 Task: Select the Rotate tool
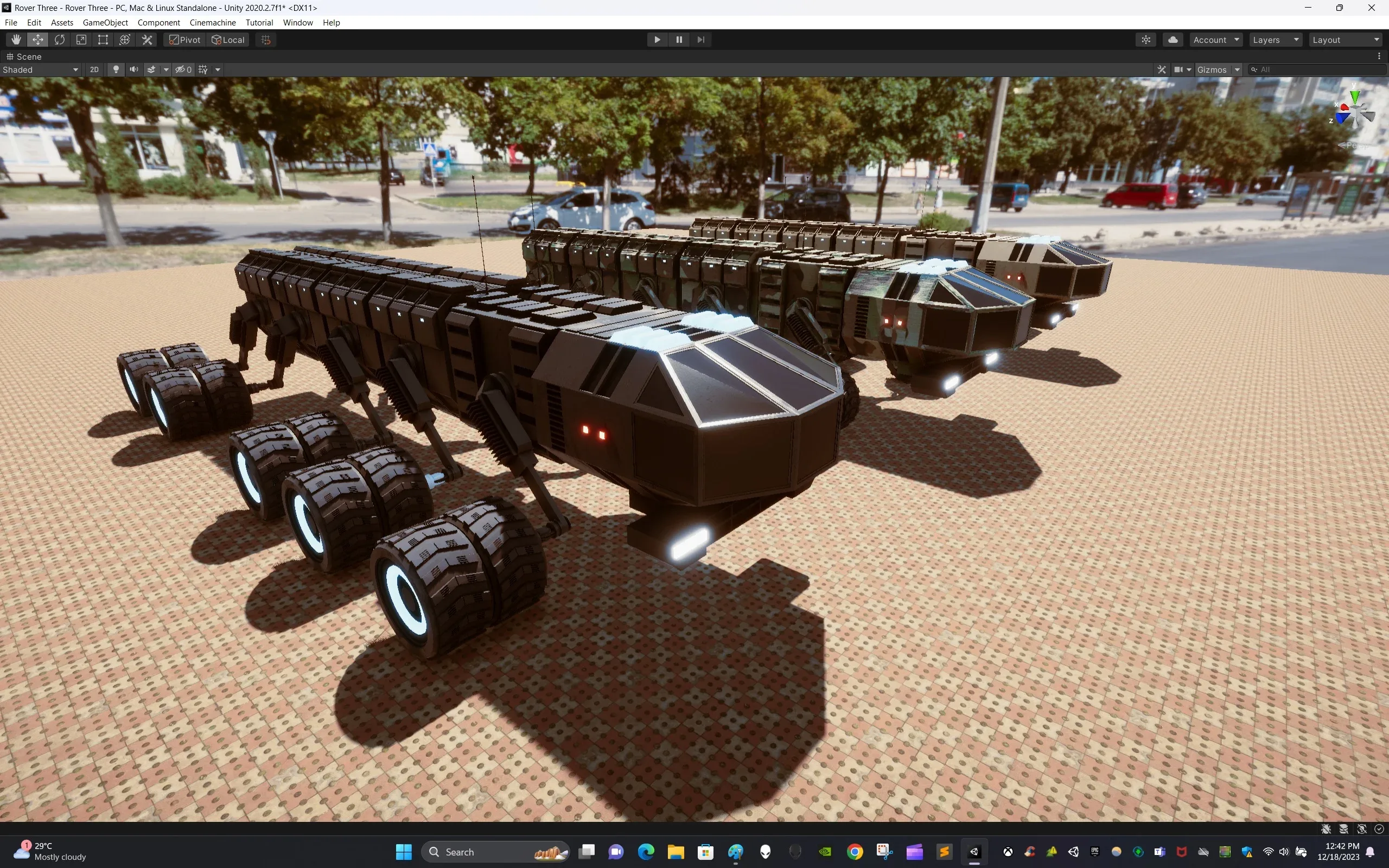click(60, 39)
